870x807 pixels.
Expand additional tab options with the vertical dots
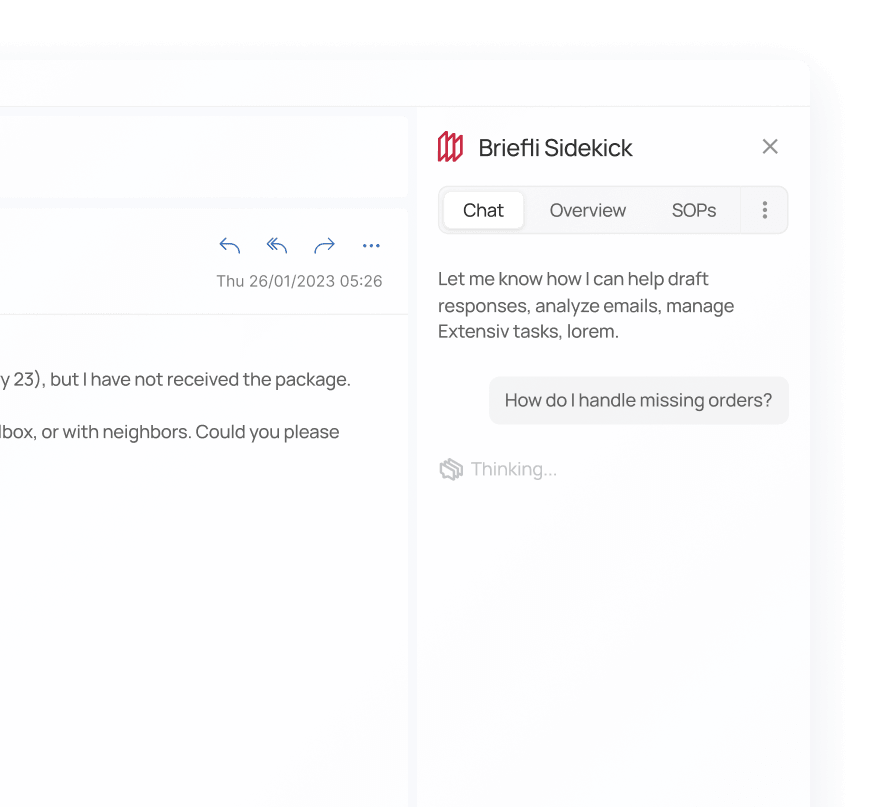click(x=764, y=210)
